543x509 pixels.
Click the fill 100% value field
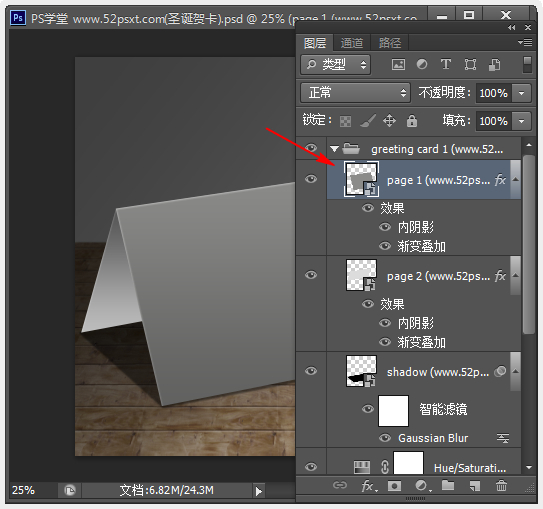[x=493, y=121]
